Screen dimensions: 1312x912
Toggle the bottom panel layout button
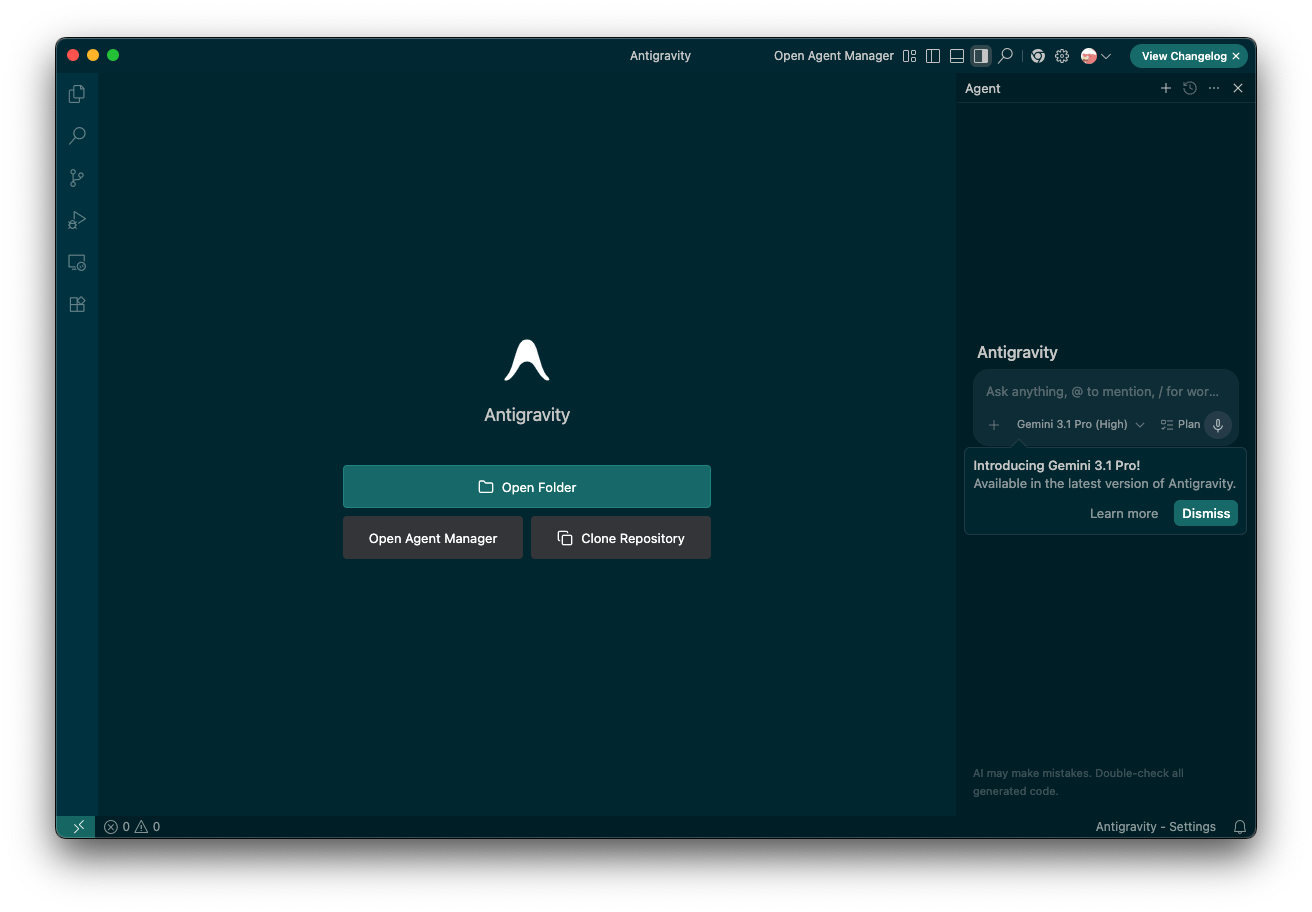click(957, 56)
